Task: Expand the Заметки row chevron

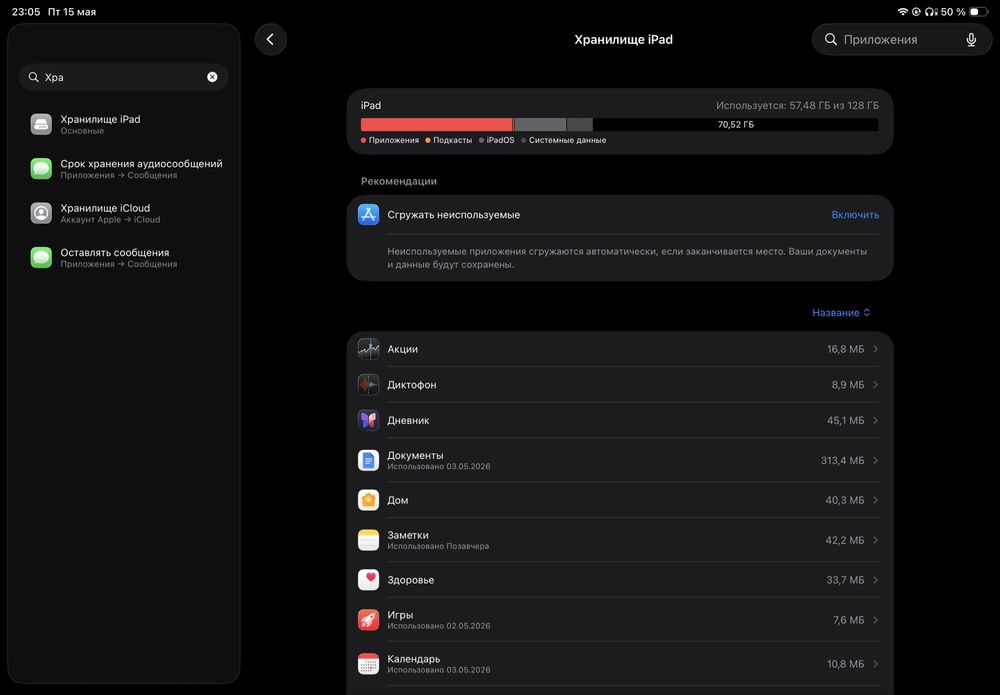Action: (876, 540)
